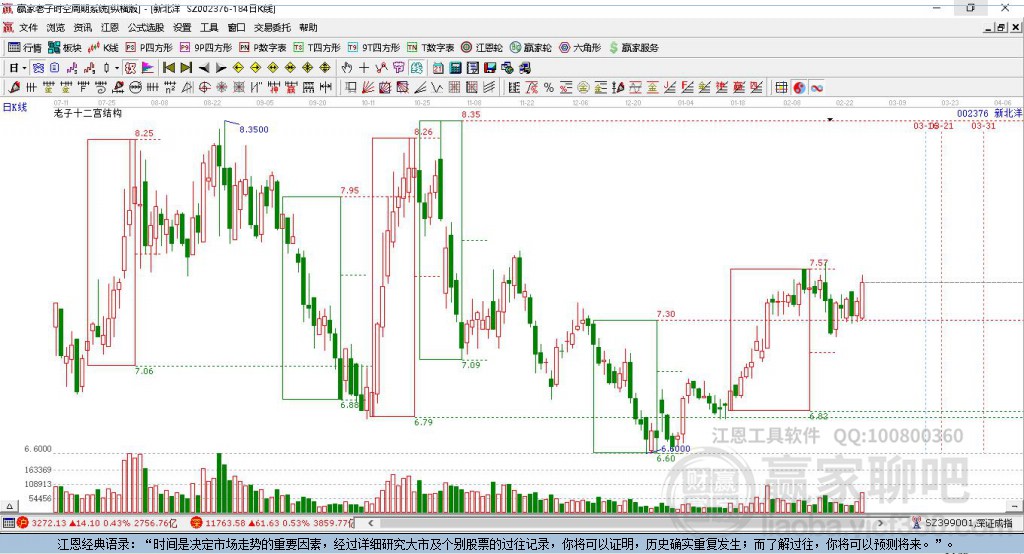The image size is (1024, 554).
Task: Select the percent % line tool
Action: coord(549,88)
